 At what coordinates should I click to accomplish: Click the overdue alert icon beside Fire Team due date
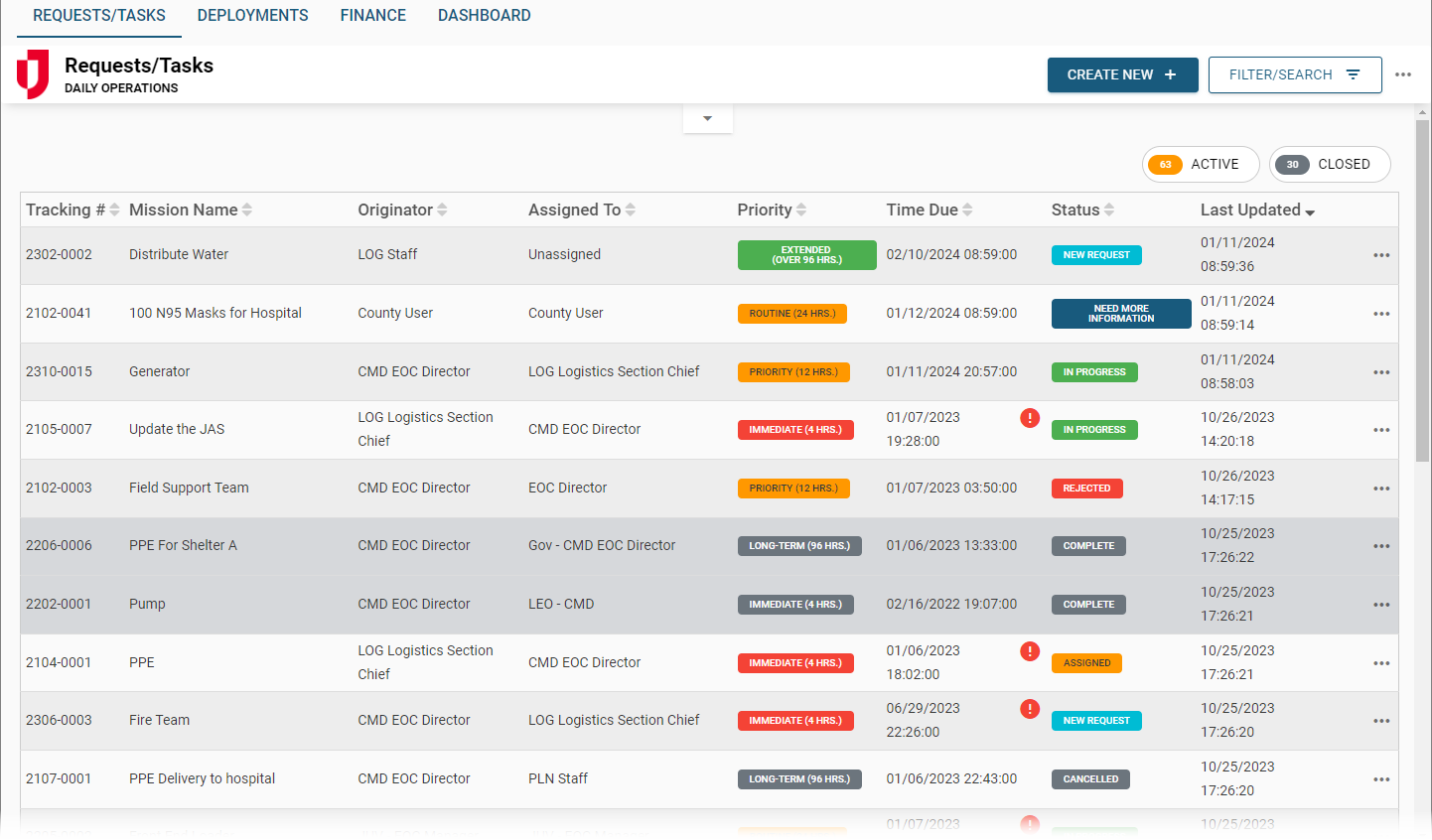pyautogui.click(x=1030, y=709)
